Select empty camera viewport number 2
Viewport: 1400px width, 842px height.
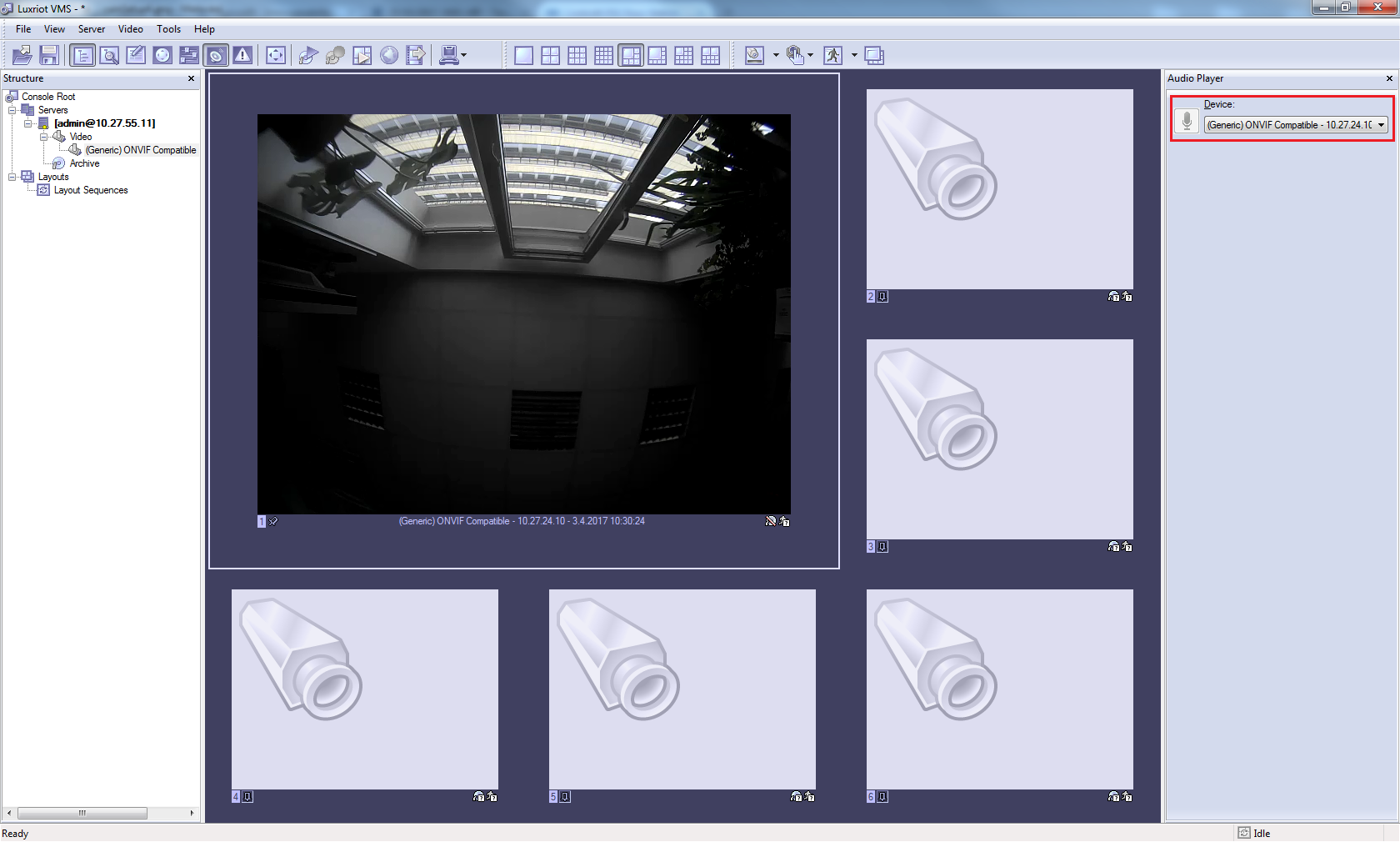(999, 189)
